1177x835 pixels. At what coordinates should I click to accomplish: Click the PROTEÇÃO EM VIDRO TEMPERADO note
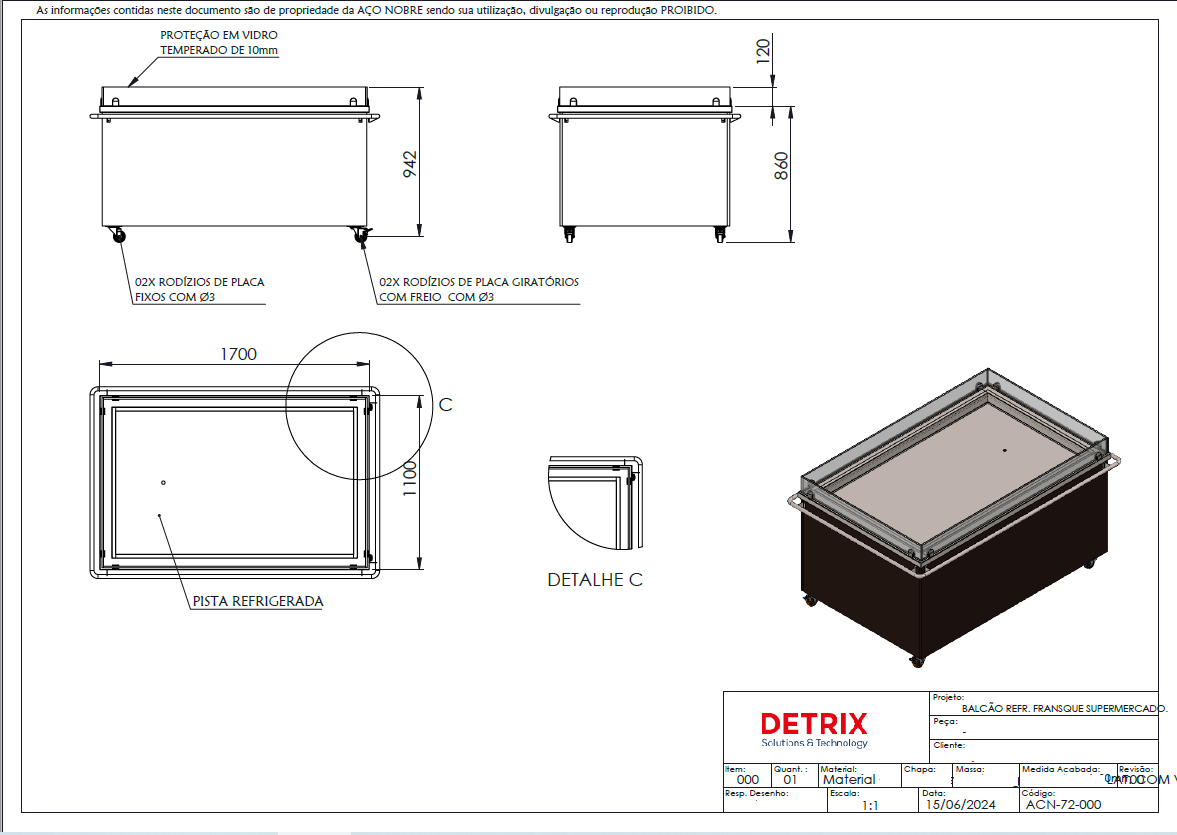[x=219, y=43]
